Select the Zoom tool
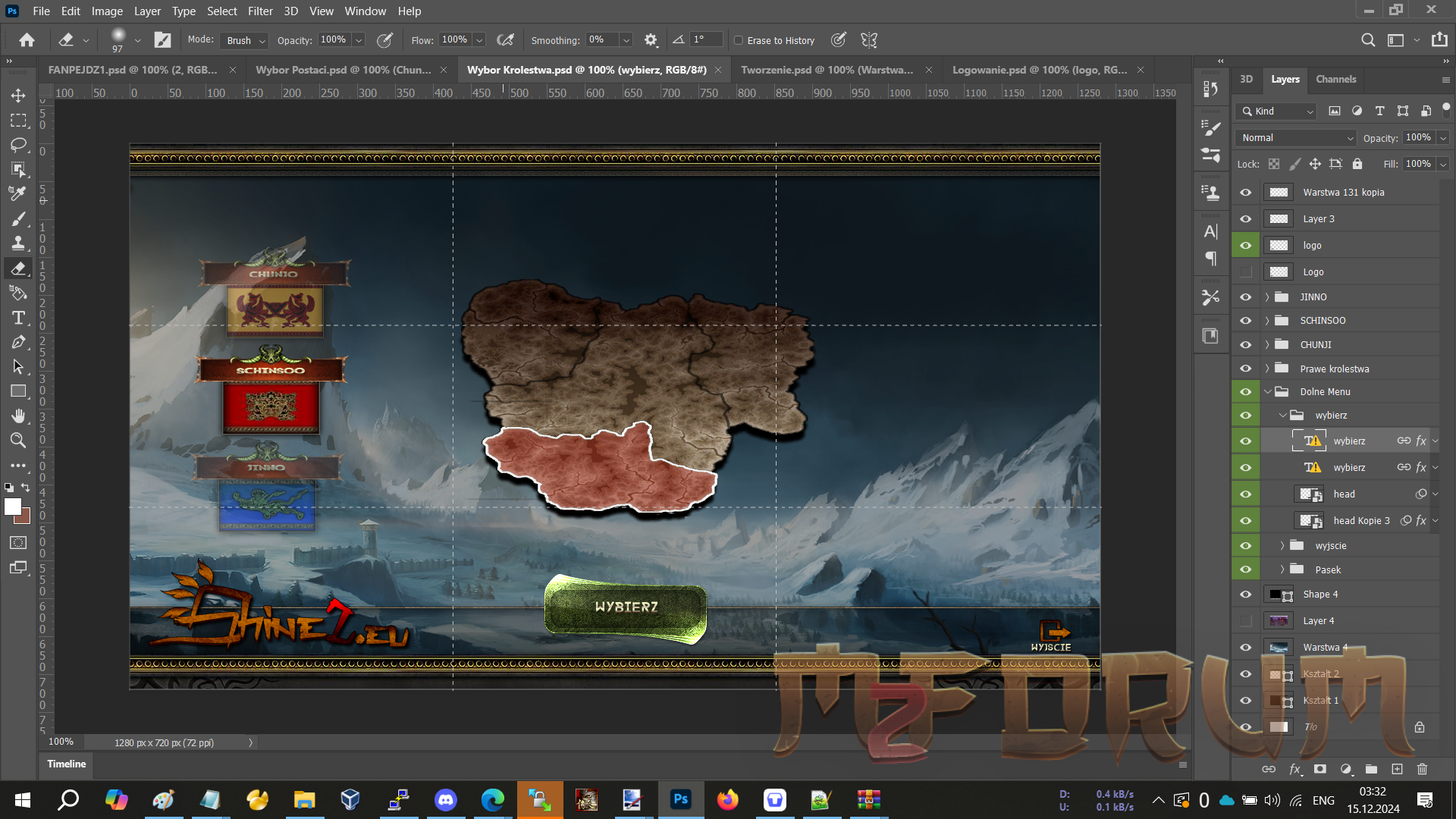The image size is (1456, 819). click(18, 441)
